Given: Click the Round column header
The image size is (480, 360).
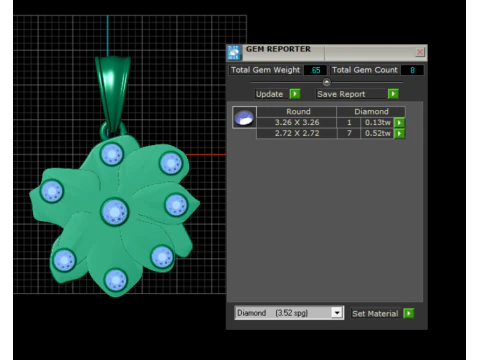Looking at the screenshot, I should pyautogui.click(x=297, y=112).
